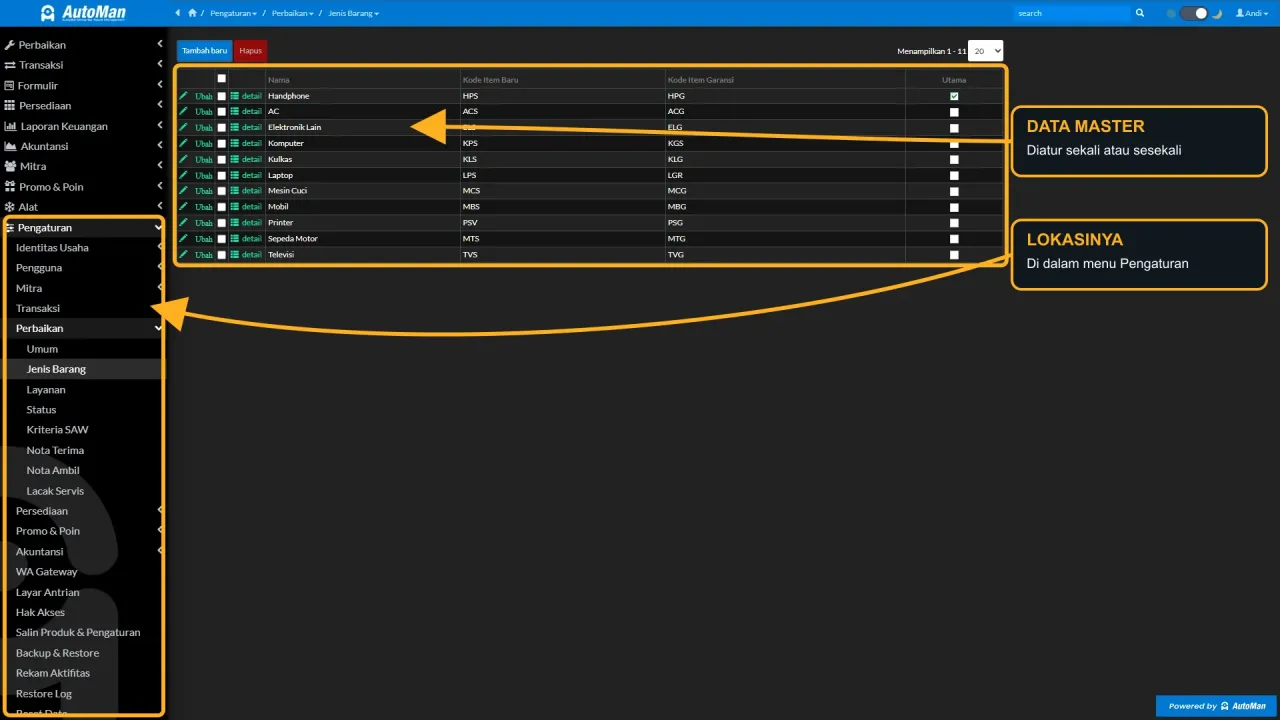
Task: Click the edit pencil icon for AC
Action: click(x=183, y=111)
